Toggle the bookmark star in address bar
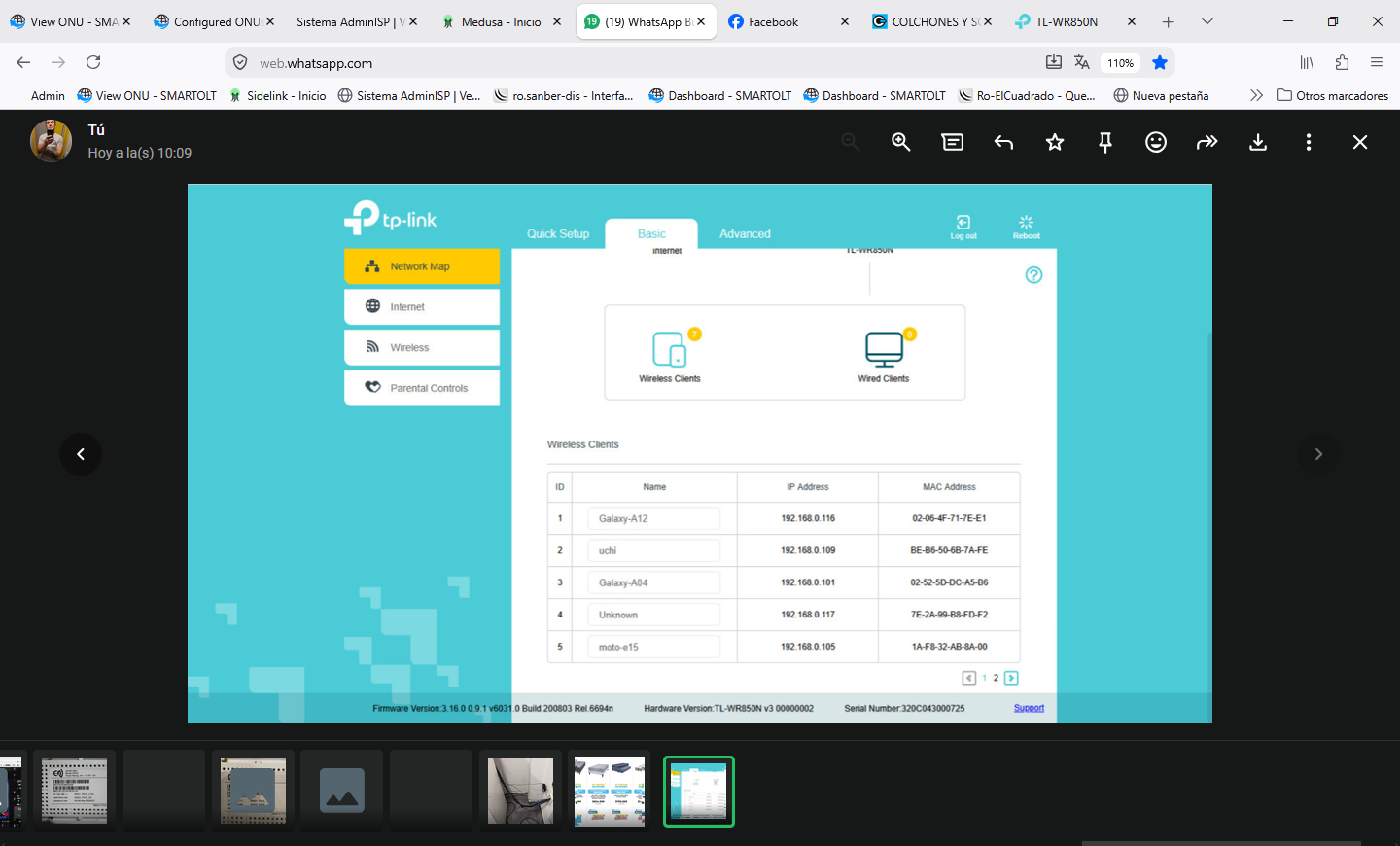 [x=1160, y=62]
